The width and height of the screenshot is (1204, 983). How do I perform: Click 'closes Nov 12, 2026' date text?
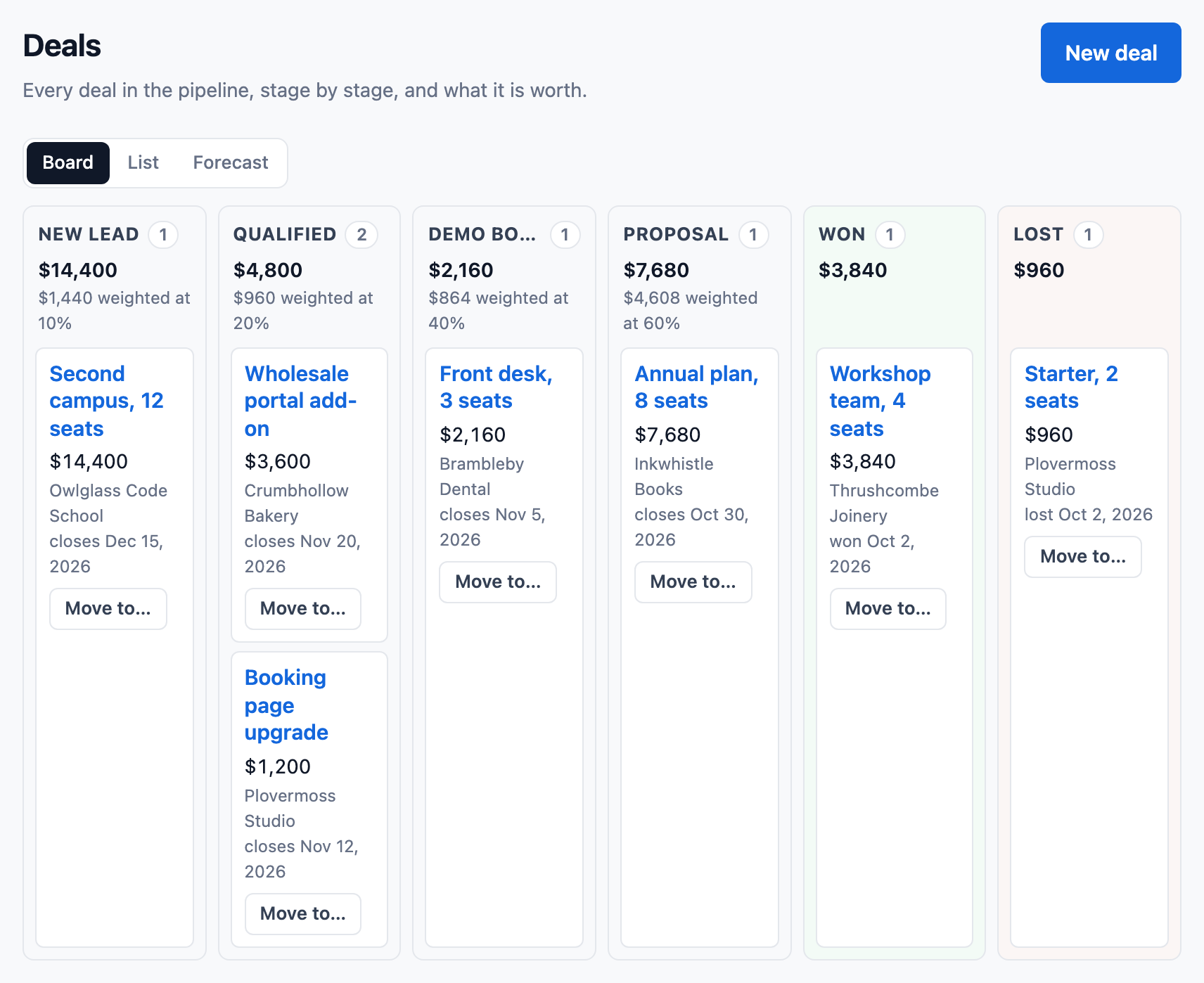point(302,859)
